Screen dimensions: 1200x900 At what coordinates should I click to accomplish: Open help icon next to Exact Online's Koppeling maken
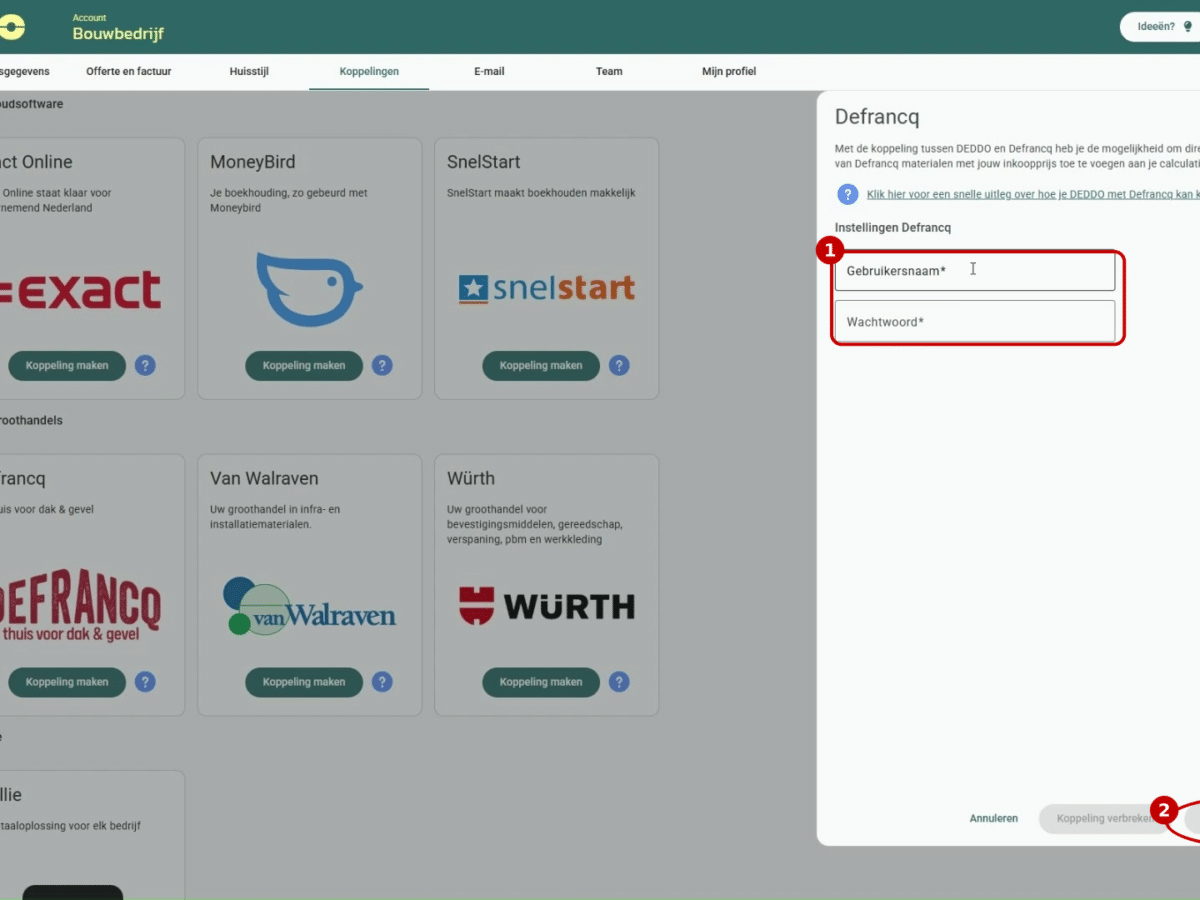coord(145,366)
